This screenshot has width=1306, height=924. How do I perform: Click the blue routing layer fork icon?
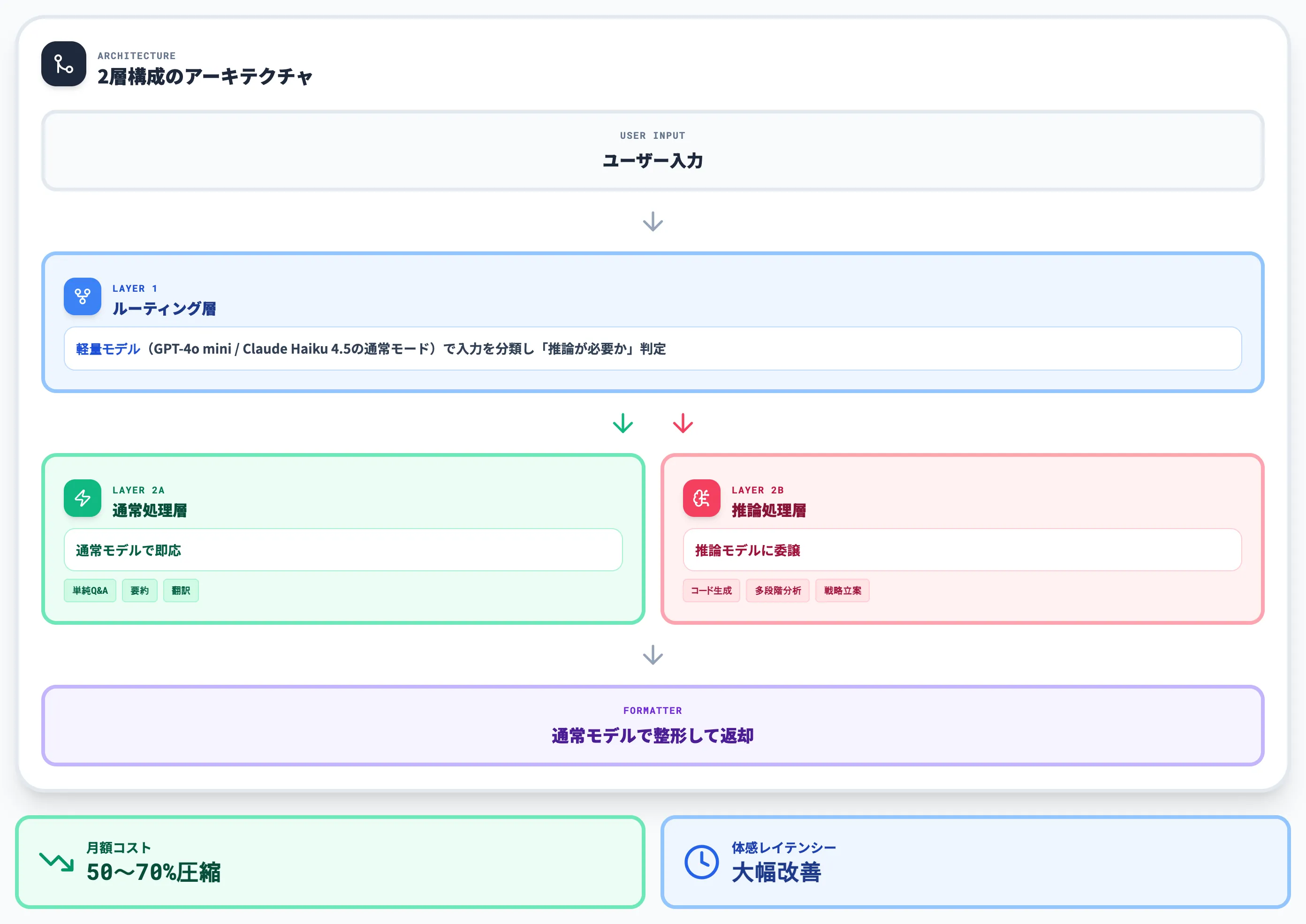pyautogui.click(x=83, y=296)
